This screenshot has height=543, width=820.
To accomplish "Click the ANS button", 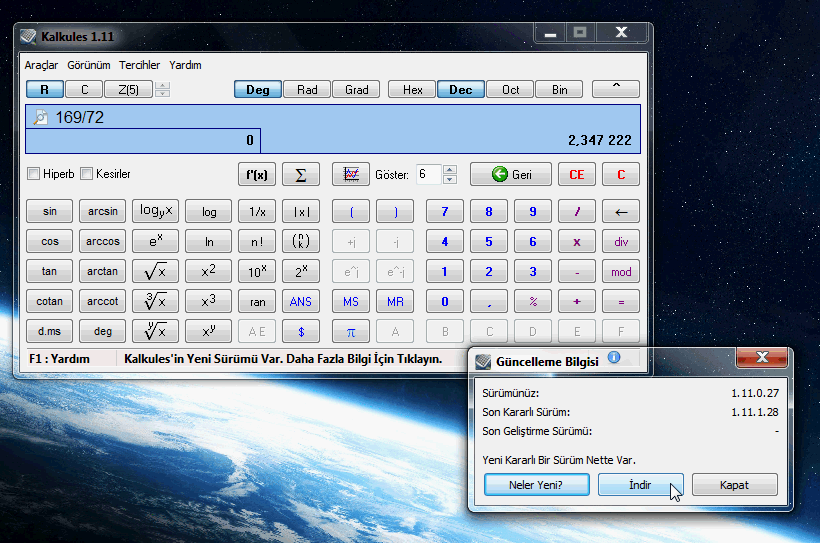I will point(301,301).
